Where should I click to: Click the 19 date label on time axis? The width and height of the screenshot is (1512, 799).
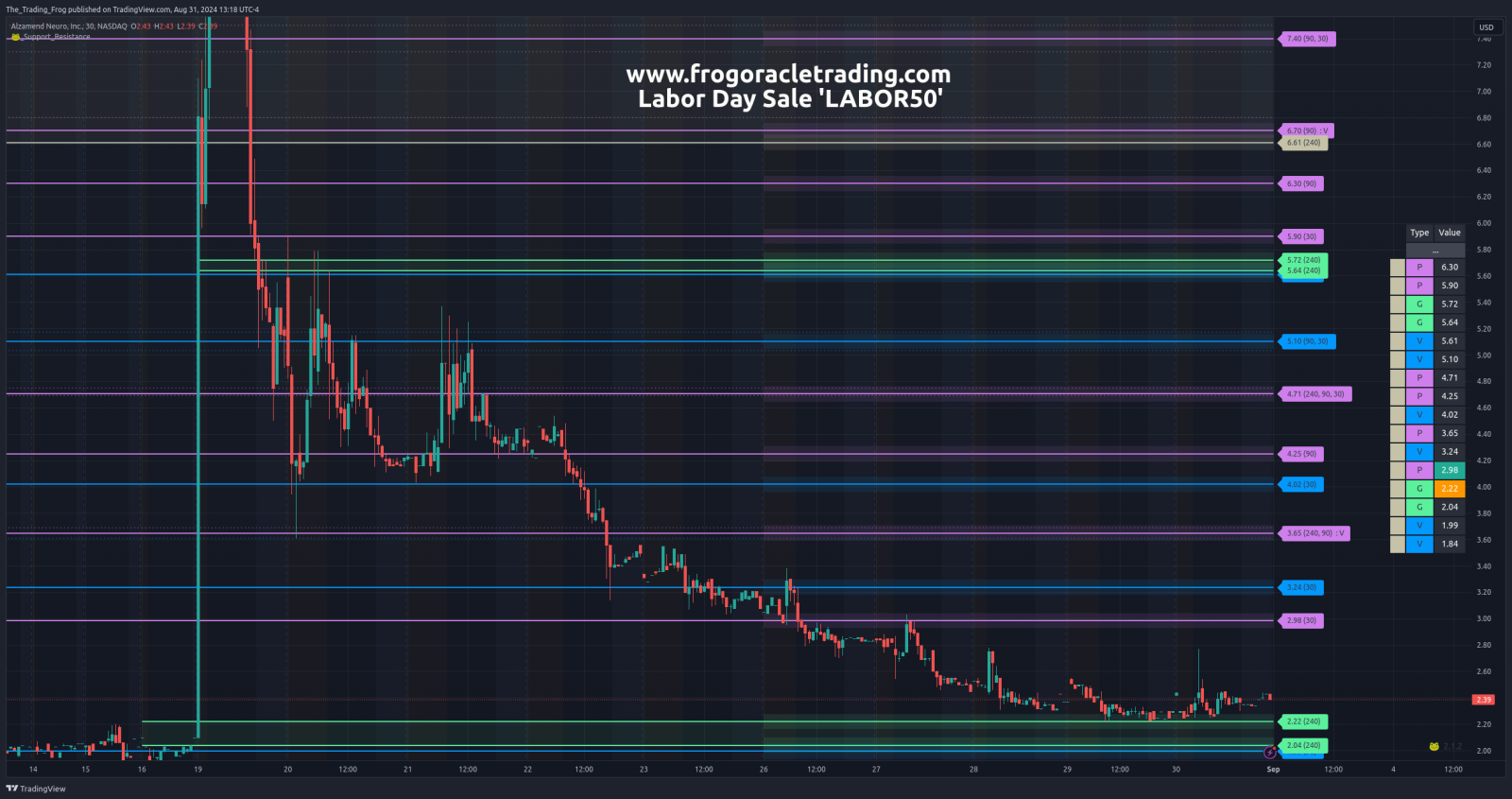pyautogui.click(x=198, y=770)
